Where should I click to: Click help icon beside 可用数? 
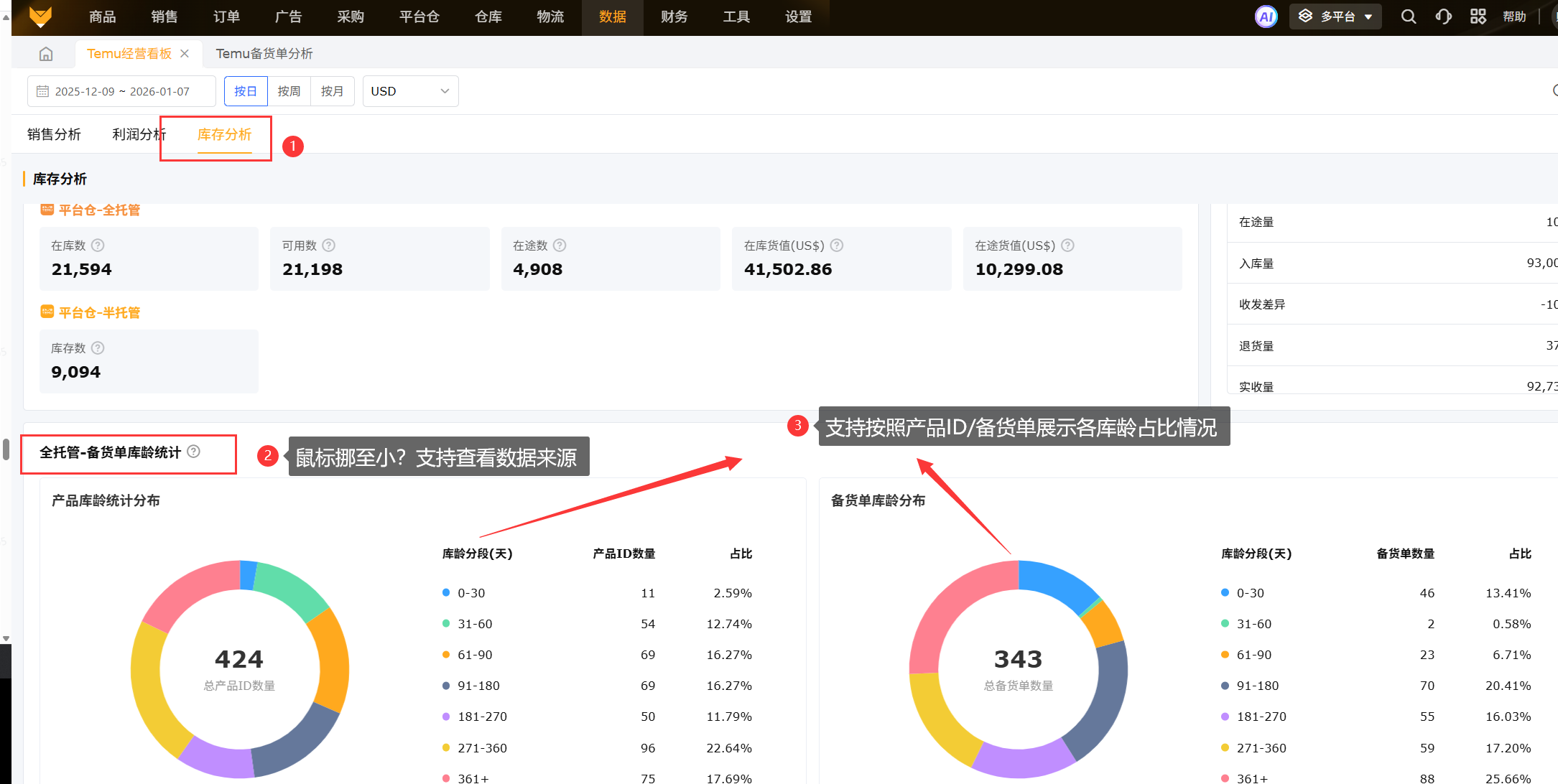[x=328, y=246]
